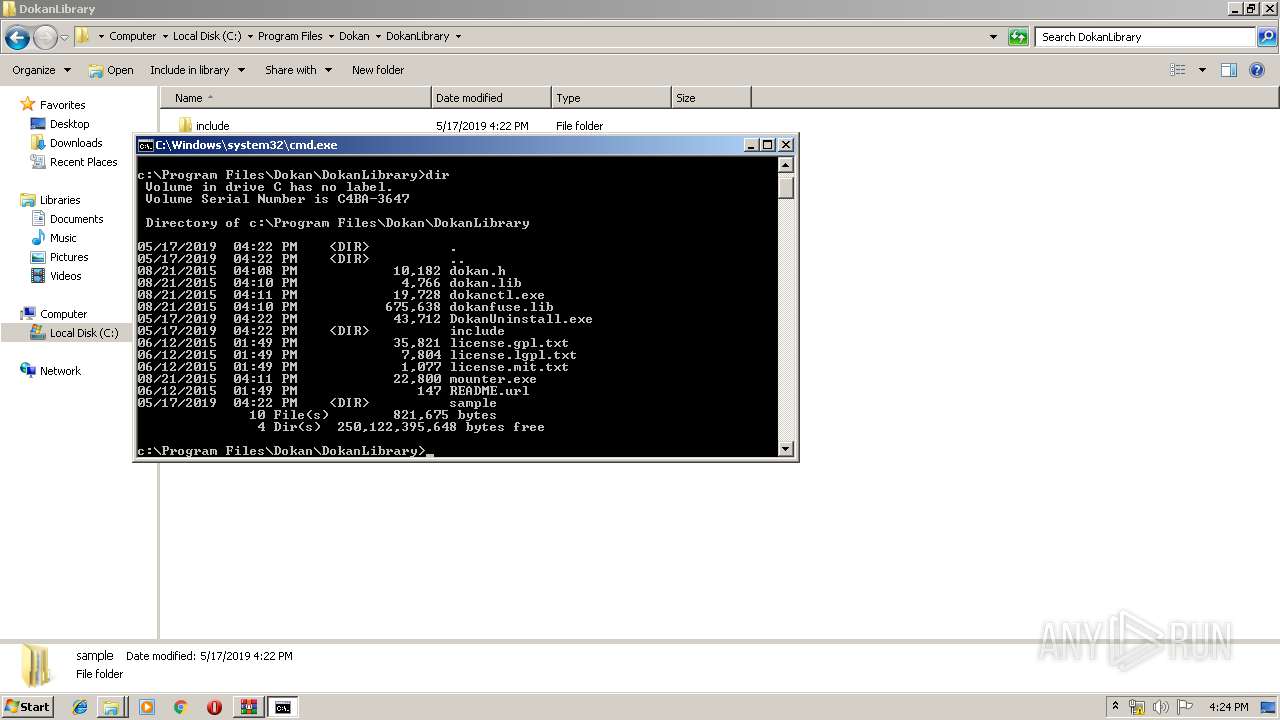The height and width of the screenshot is (720, 1280).
Task: Click the WinRAR taskbar icon
Action: [248, 707]
